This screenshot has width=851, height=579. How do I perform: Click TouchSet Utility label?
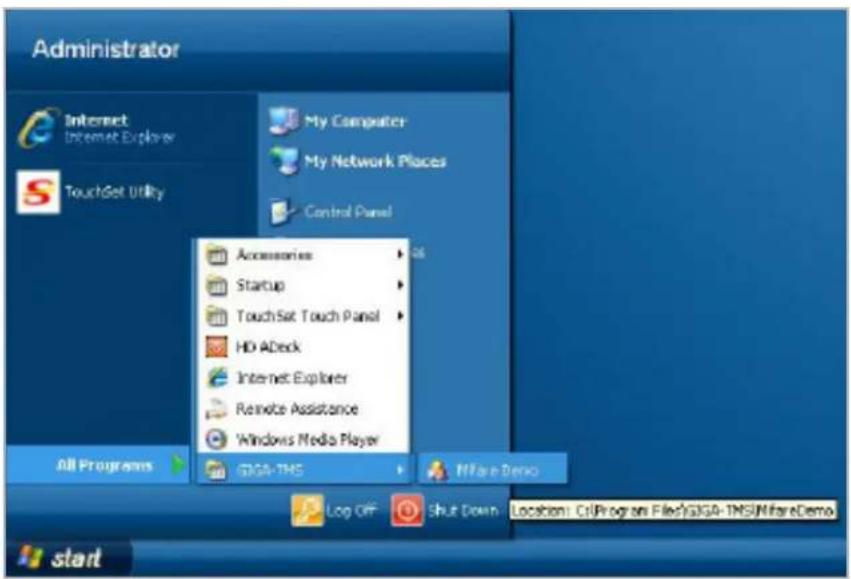115,192
